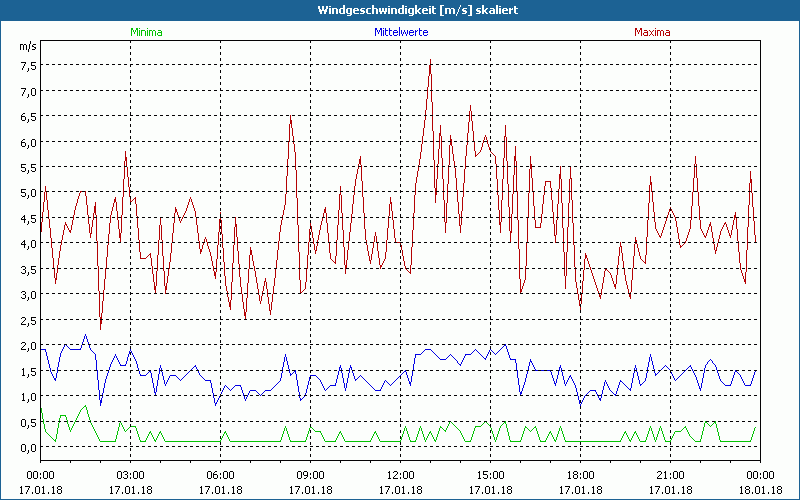The width and height of the screenshot is (800, 500).
Task: Click the 21:00 time axis label
Action: (x=670, y=475)
